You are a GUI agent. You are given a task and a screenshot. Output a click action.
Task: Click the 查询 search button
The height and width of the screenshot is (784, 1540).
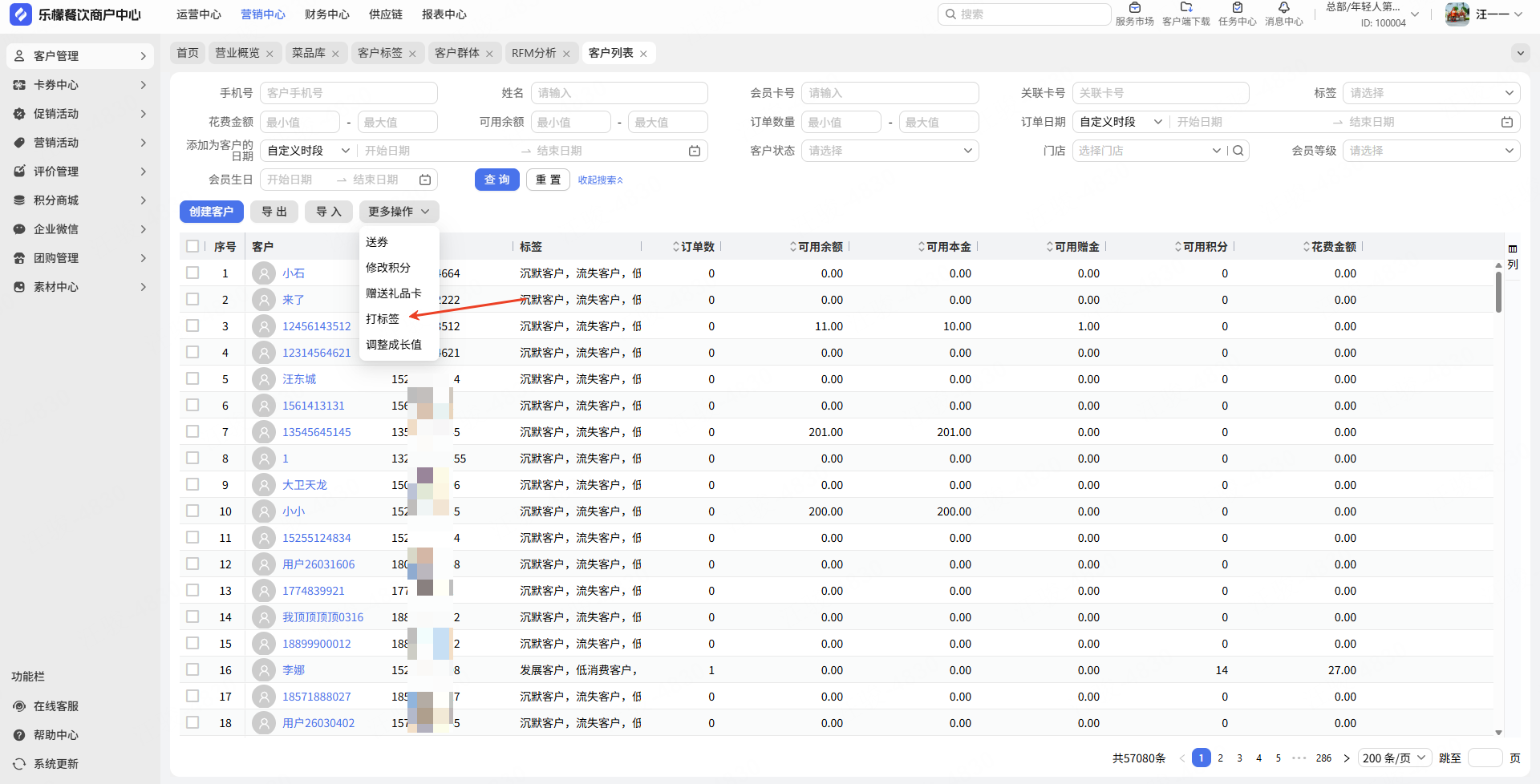(497, 180)
